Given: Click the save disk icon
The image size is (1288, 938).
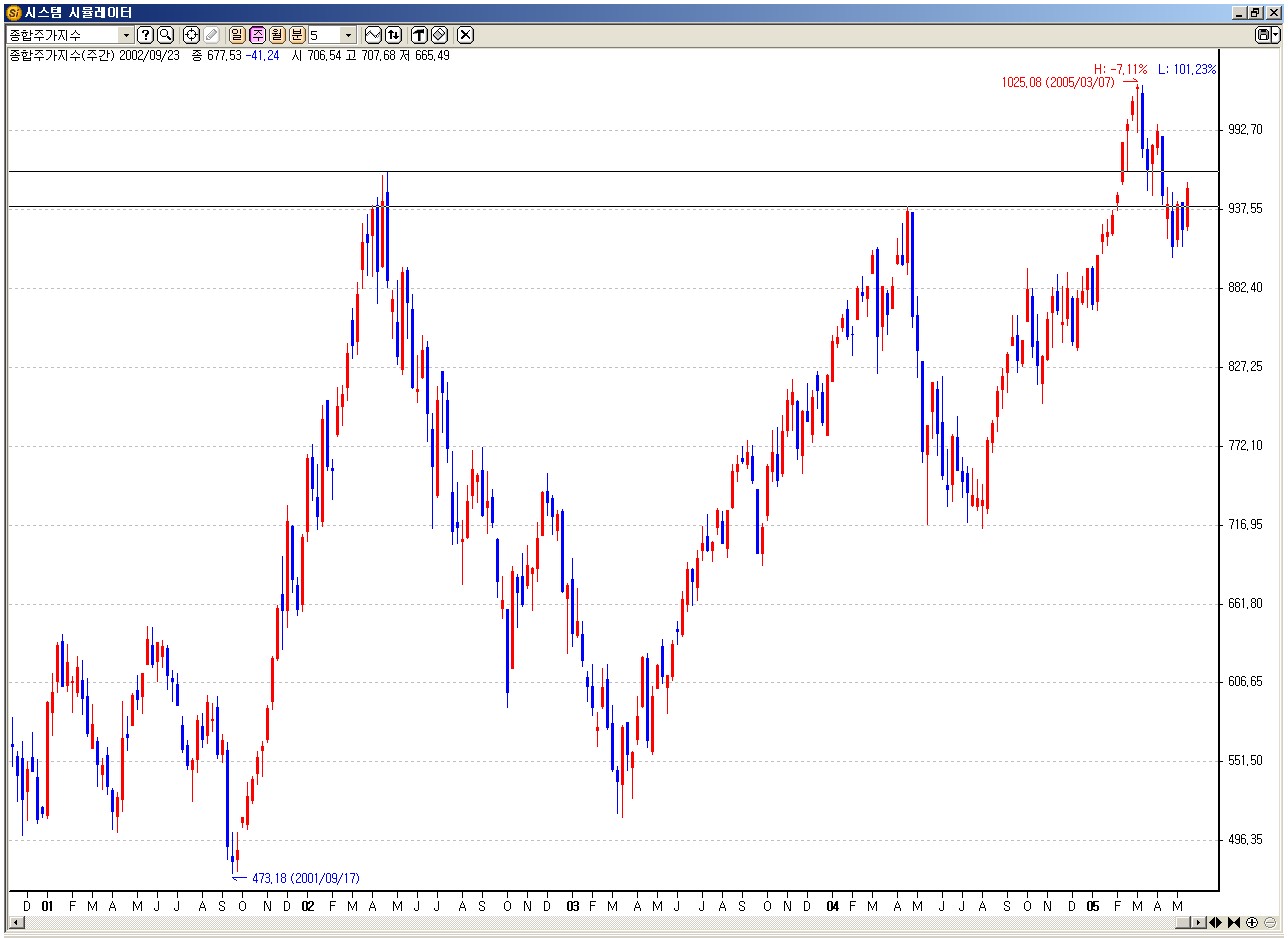Looking at the screenshot, I should pyautogui.click(x=1263, y=35).
